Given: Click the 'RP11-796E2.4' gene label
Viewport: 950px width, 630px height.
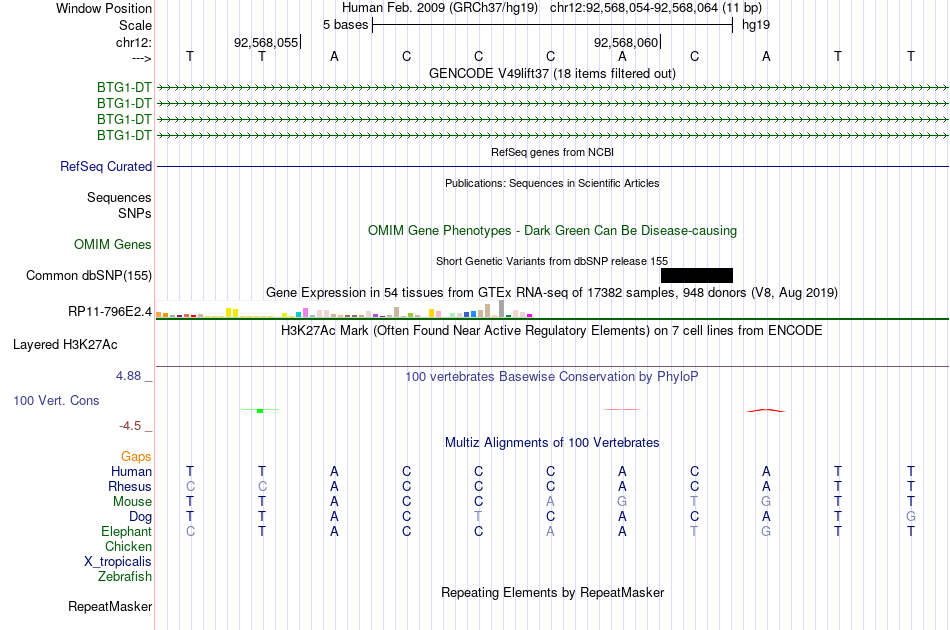Looking at the screenshot, I should click(110, 311).
